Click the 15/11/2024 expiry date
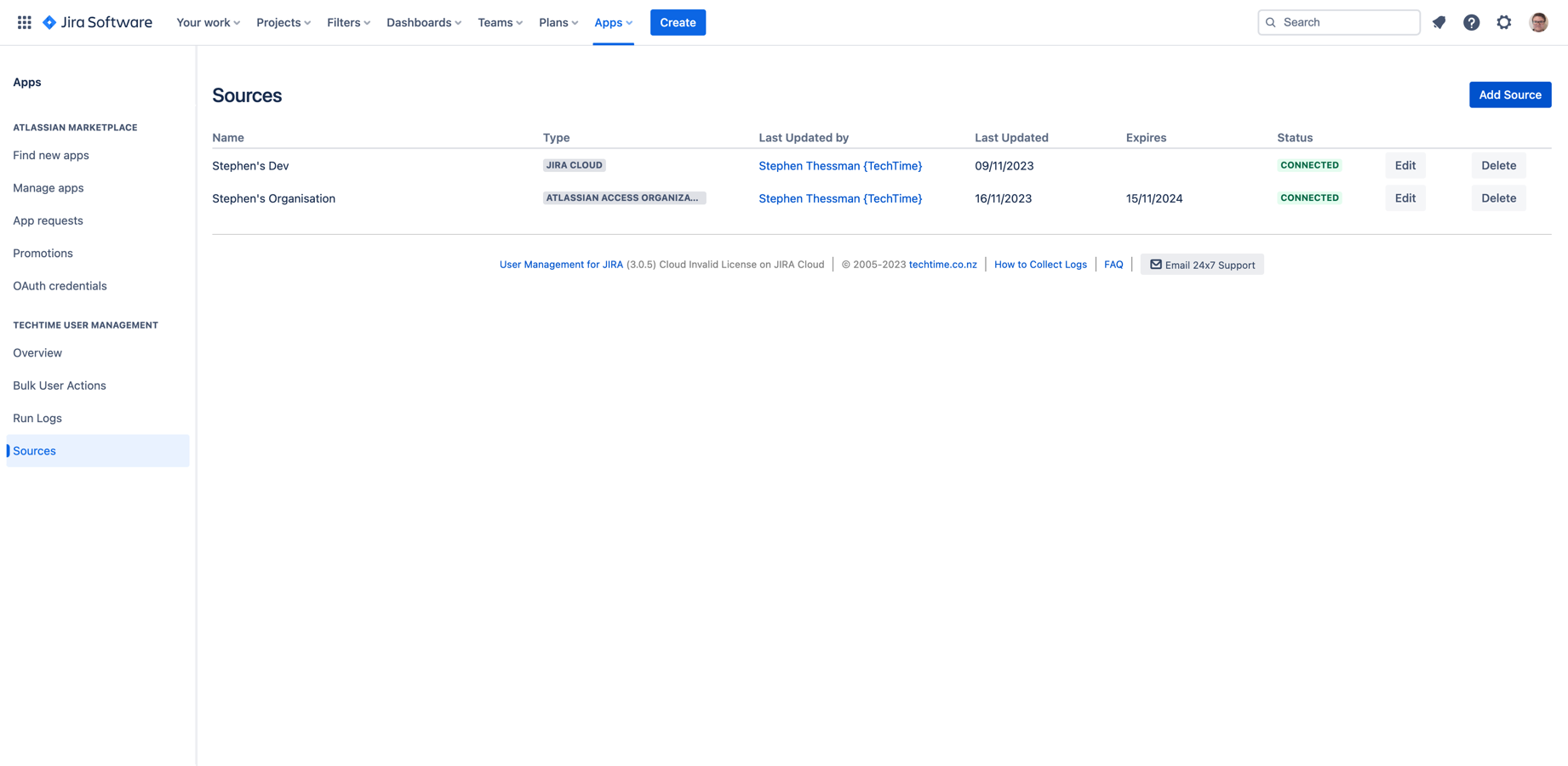This screenshot has width=1568, height=766. (1154, 198)
